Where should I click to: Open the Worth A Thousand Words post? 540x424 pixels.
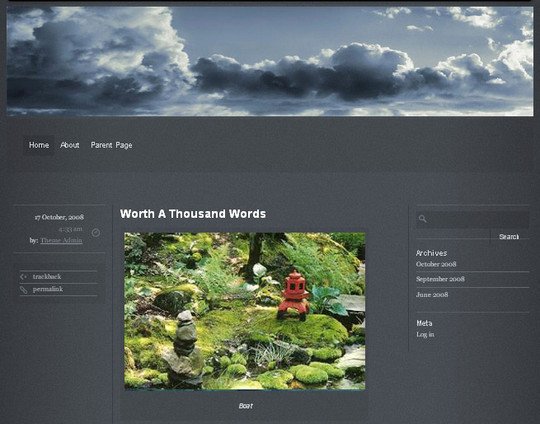[193, 214]
